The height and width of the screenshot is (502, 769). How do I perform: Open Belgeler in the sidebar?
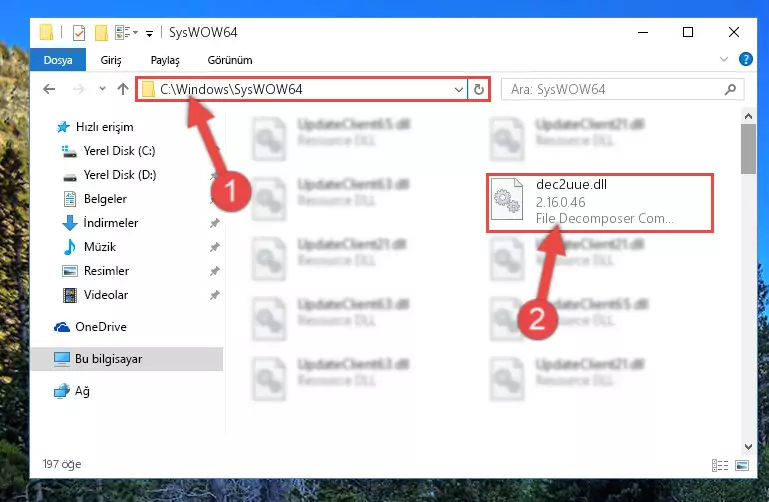click(105, 199)
